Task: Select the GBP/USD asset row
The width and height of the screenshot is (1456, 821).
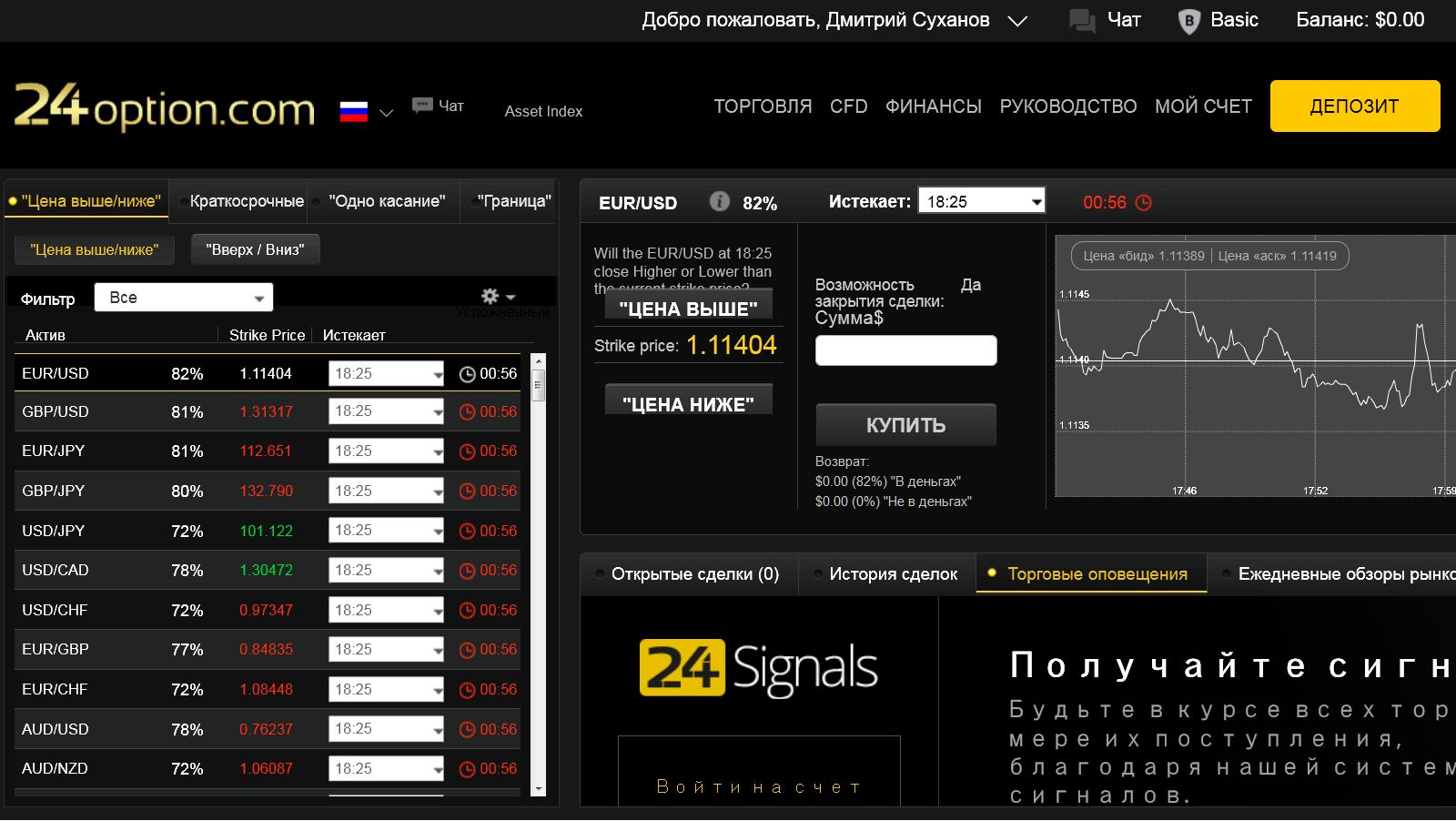Action: click(267, 411)
